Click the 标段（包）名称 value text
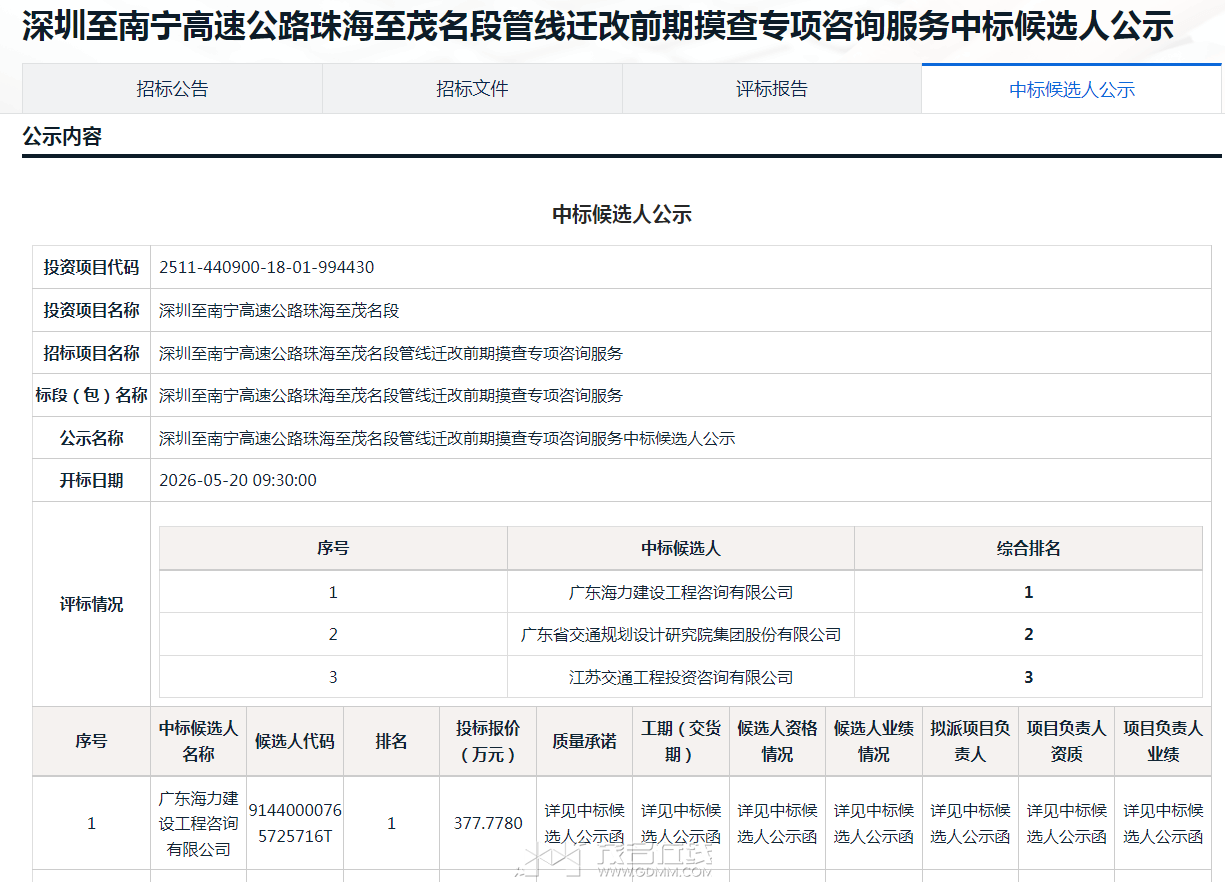The width and height of the screenshot is (1225, 882). point(391,396)
